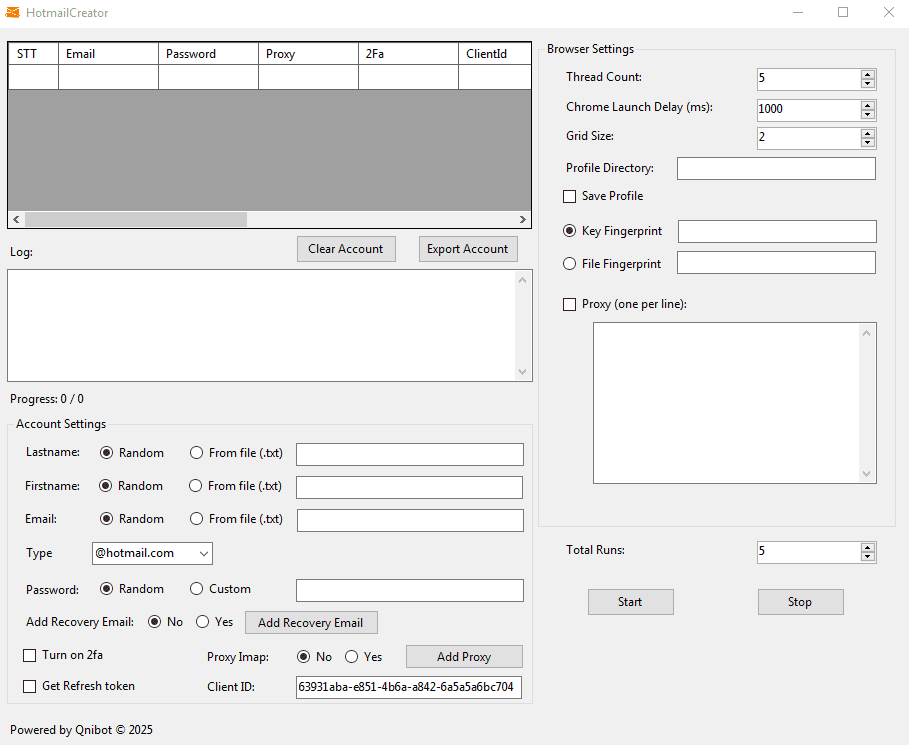Choose Random for Lastname

click(106, 453)
